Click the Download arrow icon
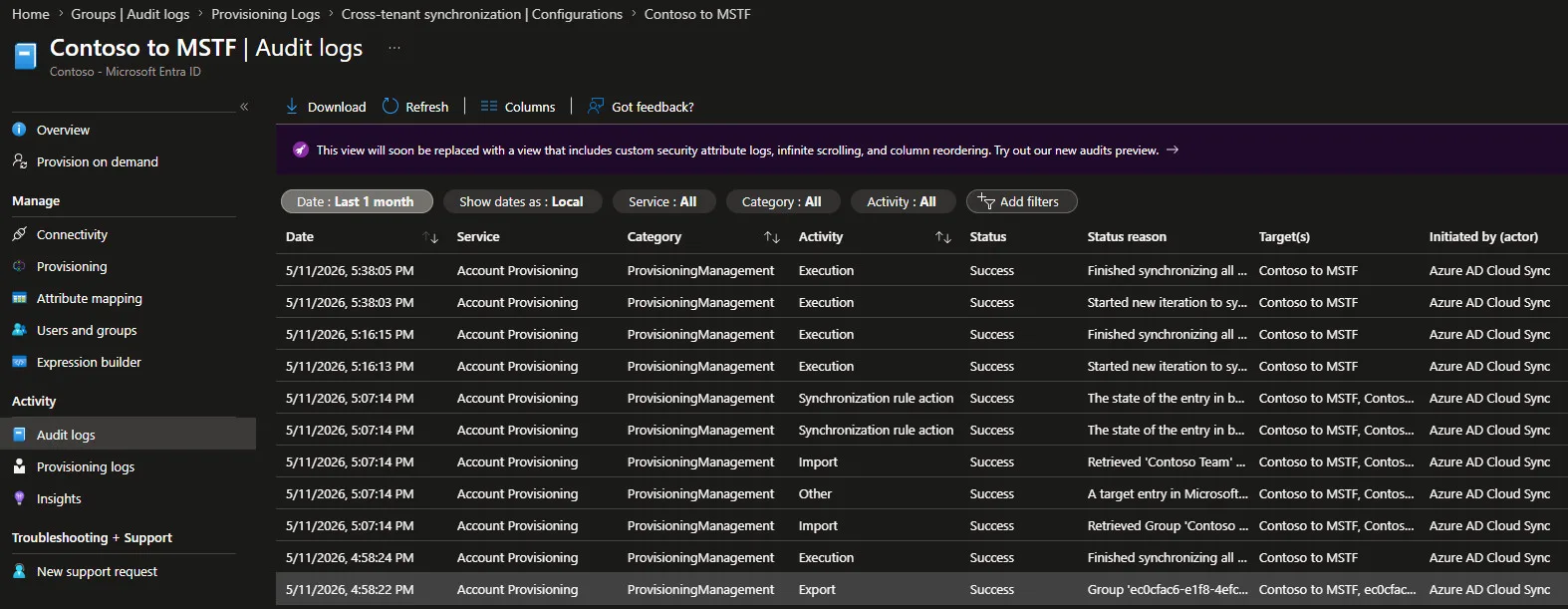The height and width of the screenshot is (609, 1568). (292, 106)
